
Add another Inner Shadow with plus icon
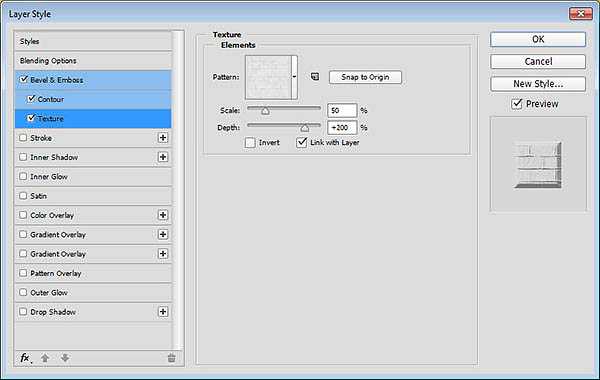click(x=163, y=157)
